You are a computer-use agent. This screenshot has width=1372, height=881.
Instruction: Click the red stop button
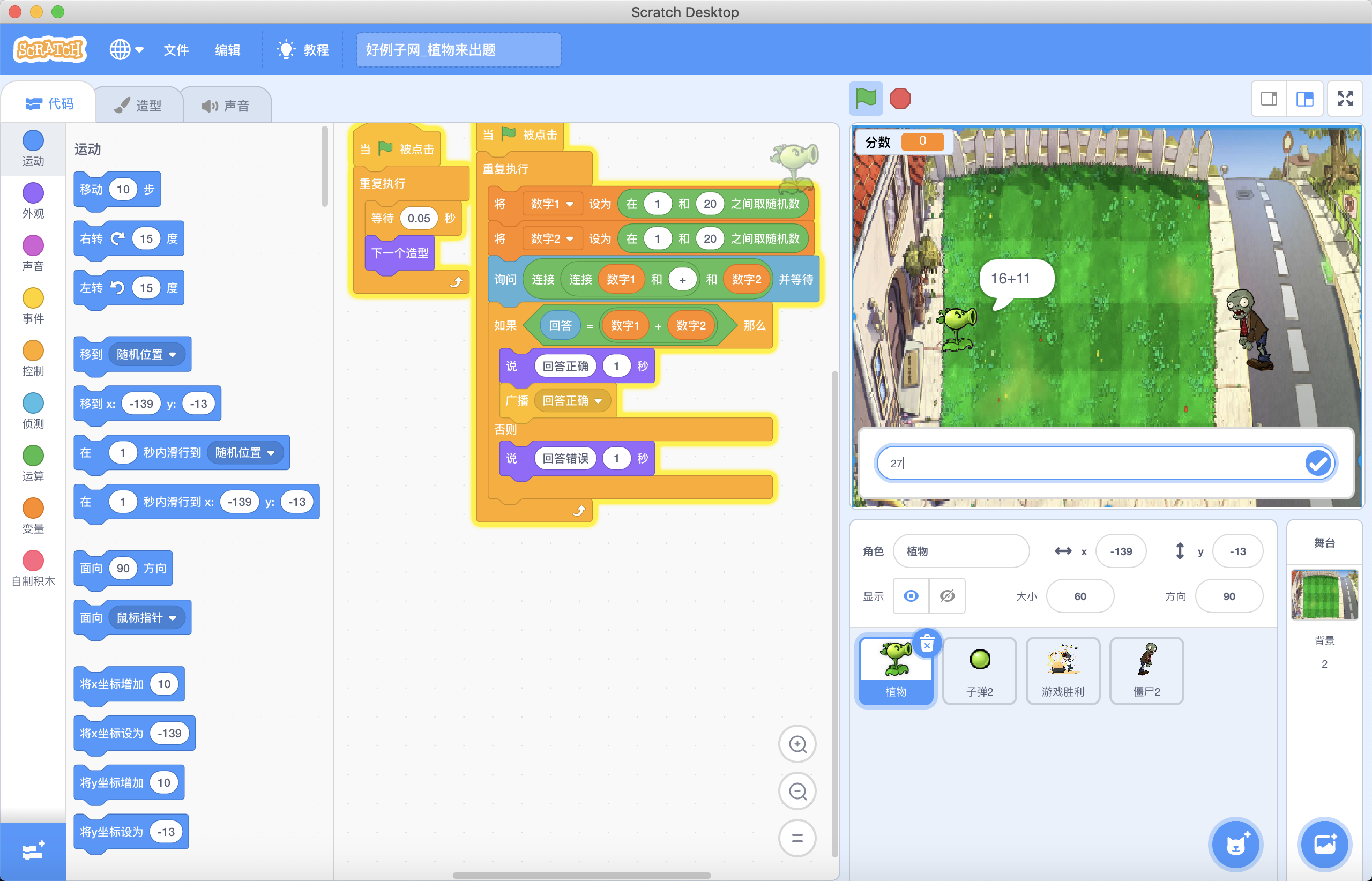pyautogui.click(x=900, y=99)
